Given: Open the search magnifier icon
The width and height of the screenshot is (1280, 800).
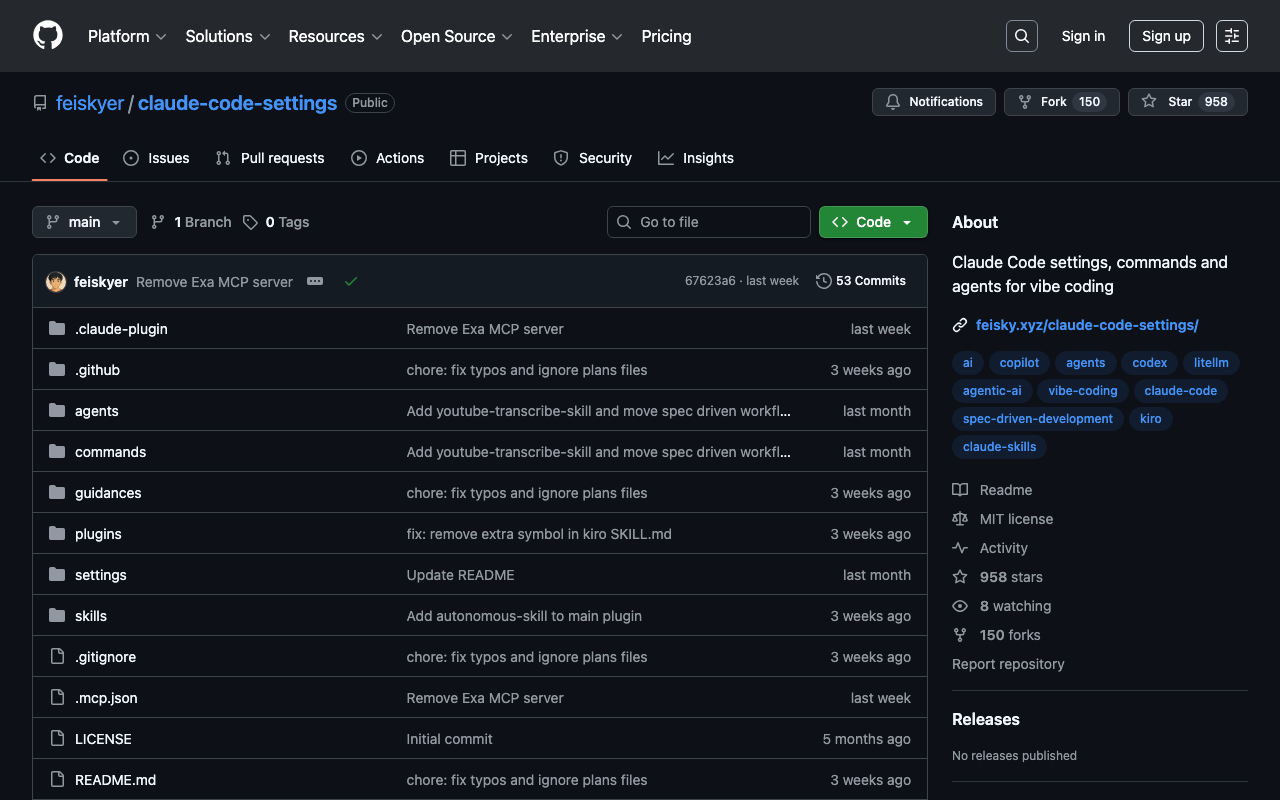Looking at the screenshot, I should (1021, 36).
